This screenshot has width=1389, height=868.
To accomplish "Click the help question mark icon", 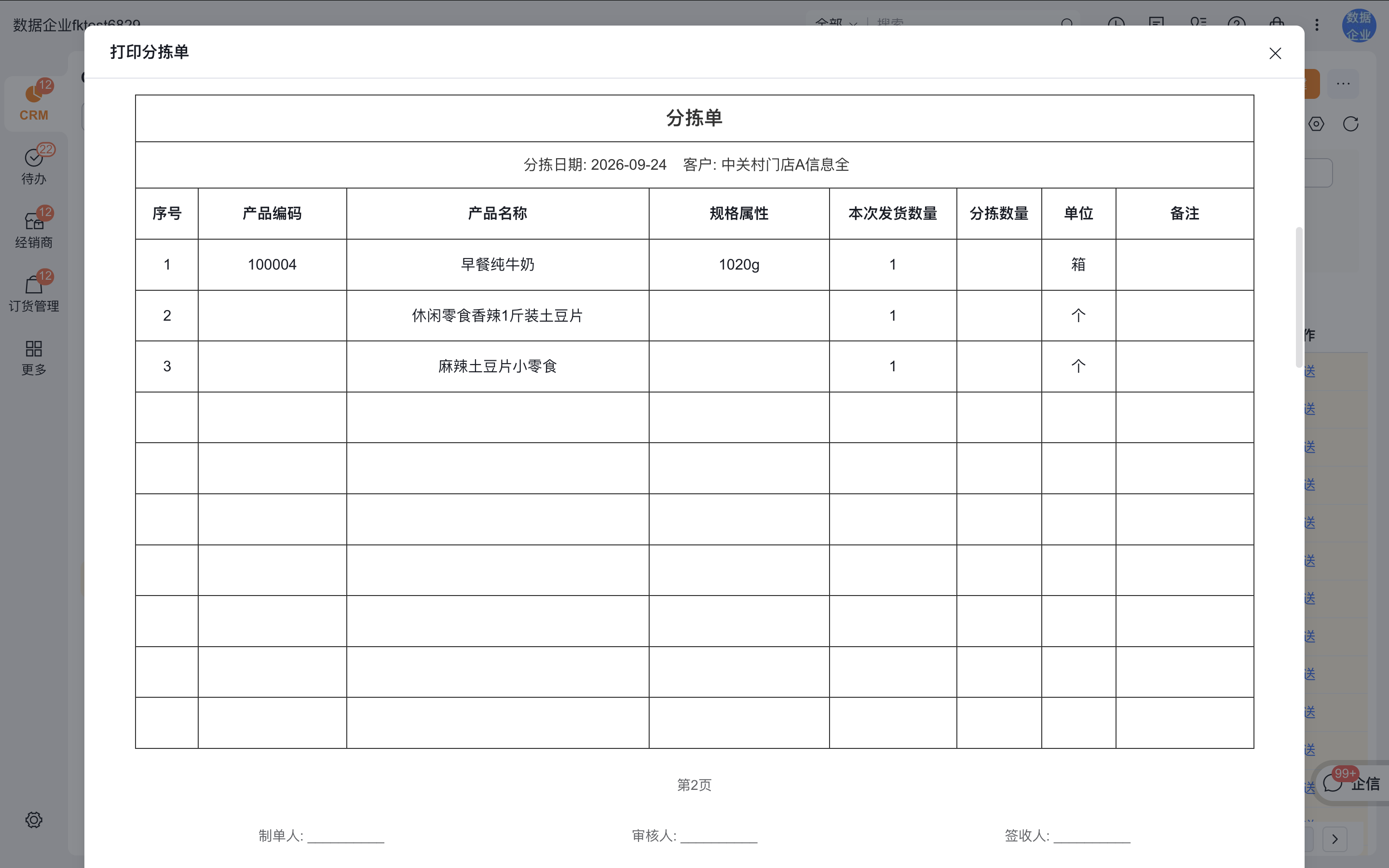I will click(x=1236, y=24).
